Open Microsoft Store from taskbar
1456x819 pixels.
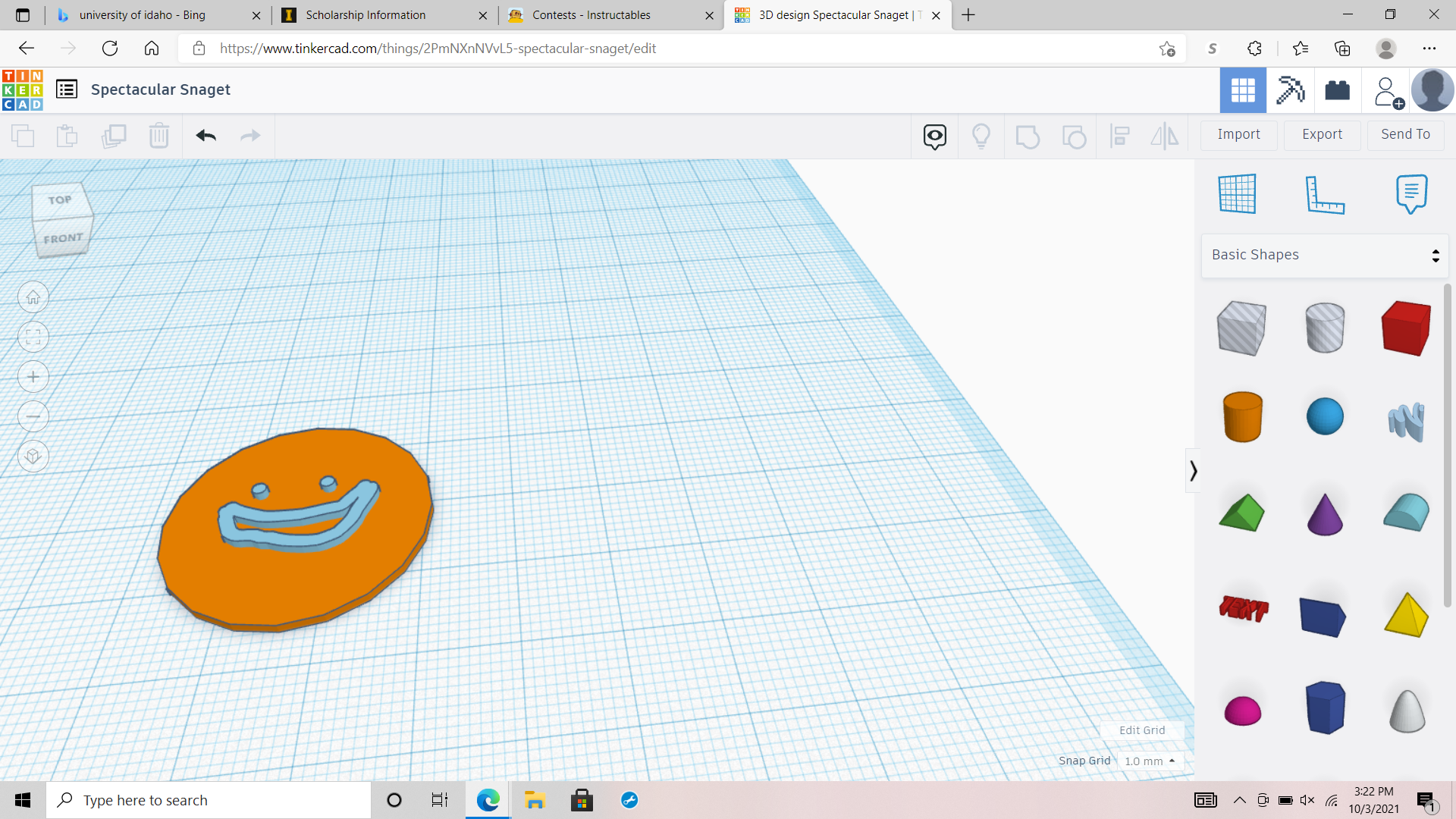[x=582, y=800]
